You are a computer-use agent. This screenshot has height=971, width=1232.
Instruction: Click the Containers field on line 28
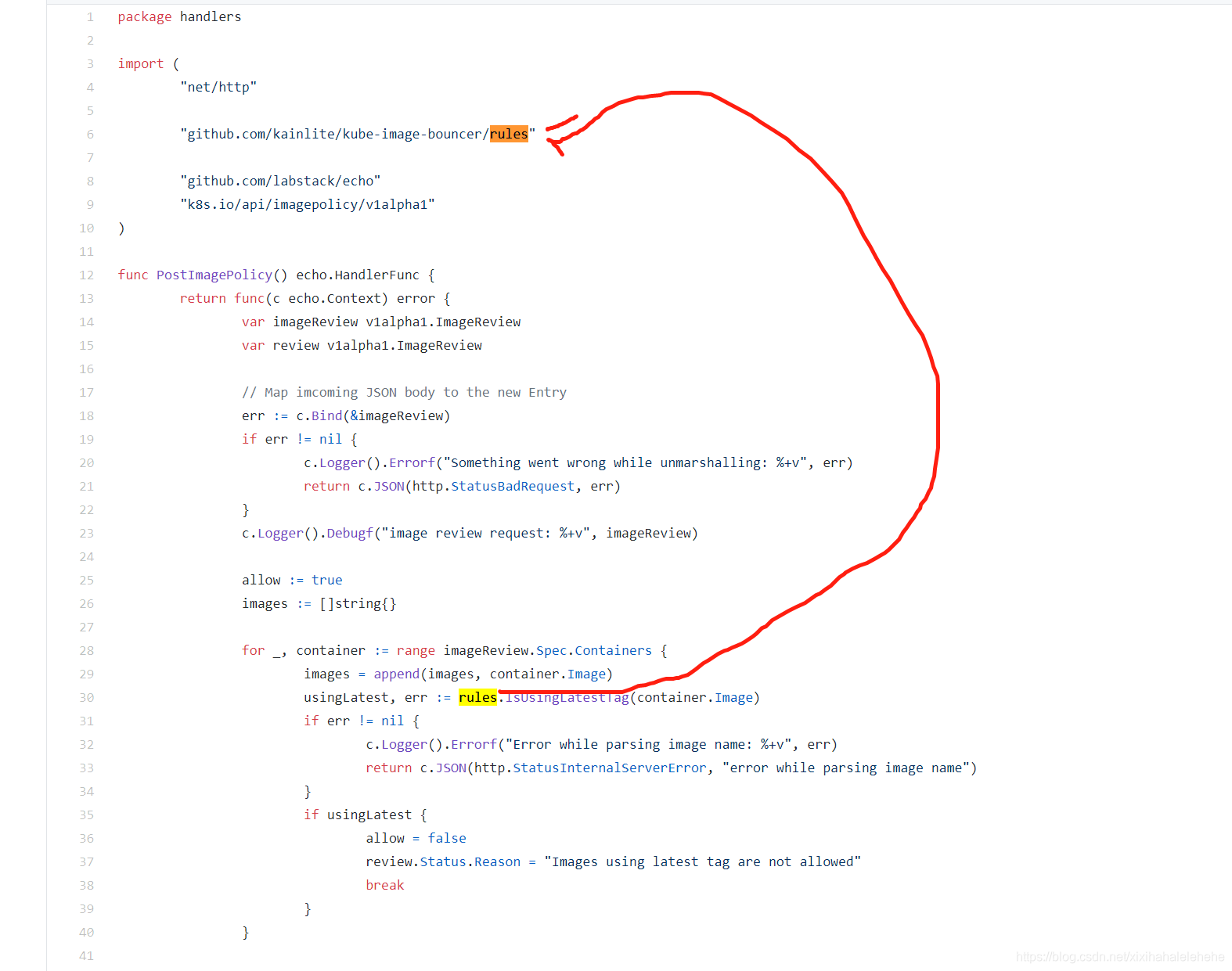614,650
